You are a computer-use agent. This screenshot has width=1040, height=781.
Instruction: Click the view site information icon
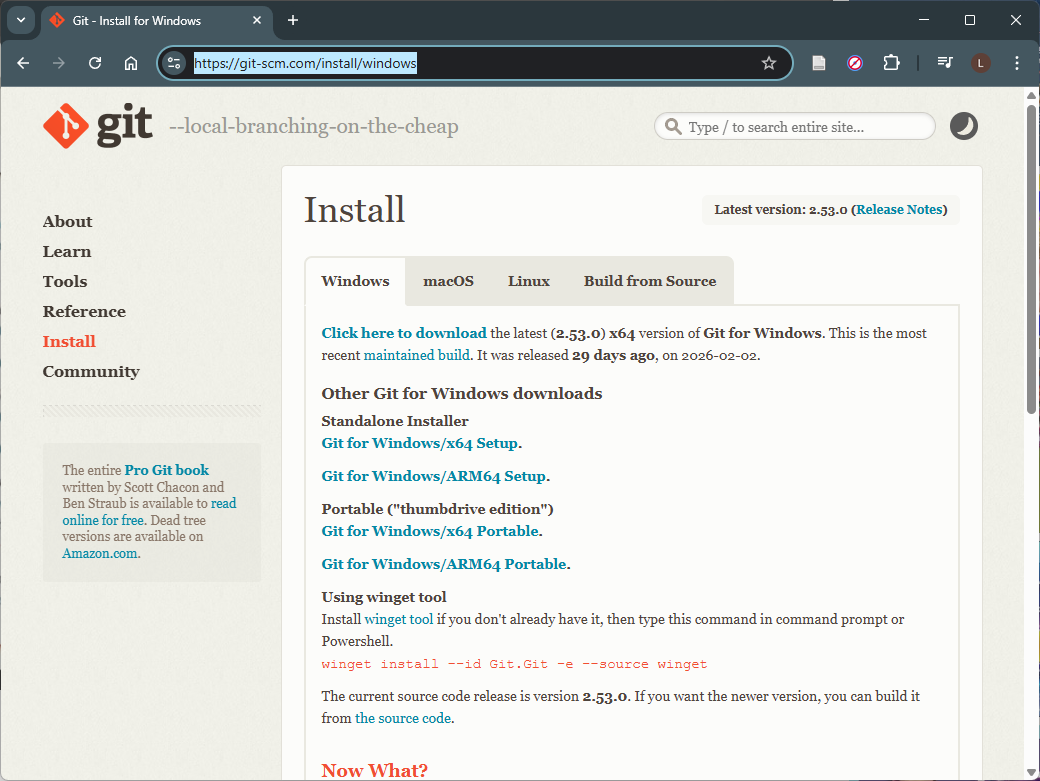(x=175, y=63)
